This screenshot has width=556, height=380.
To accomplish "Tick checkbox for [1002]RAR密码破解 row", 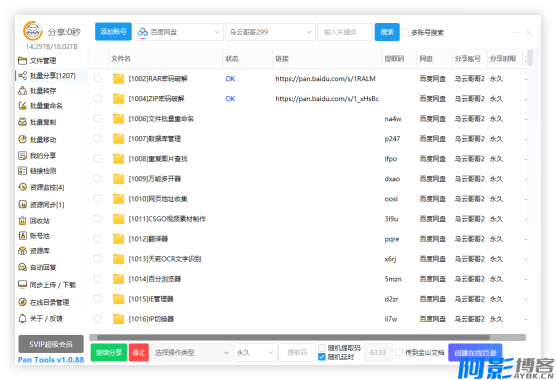I will click(97, 78).
